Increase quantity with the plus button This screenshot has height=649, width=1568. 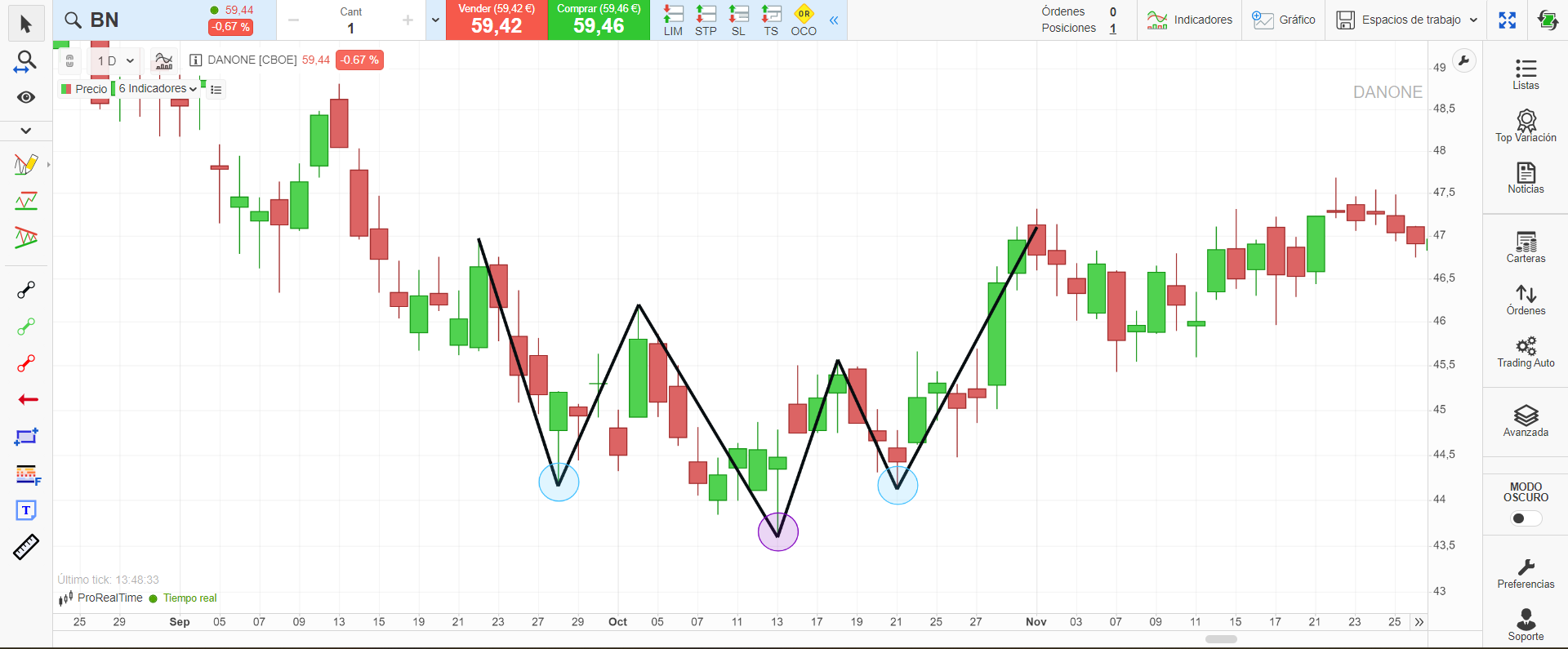point(408,20)
